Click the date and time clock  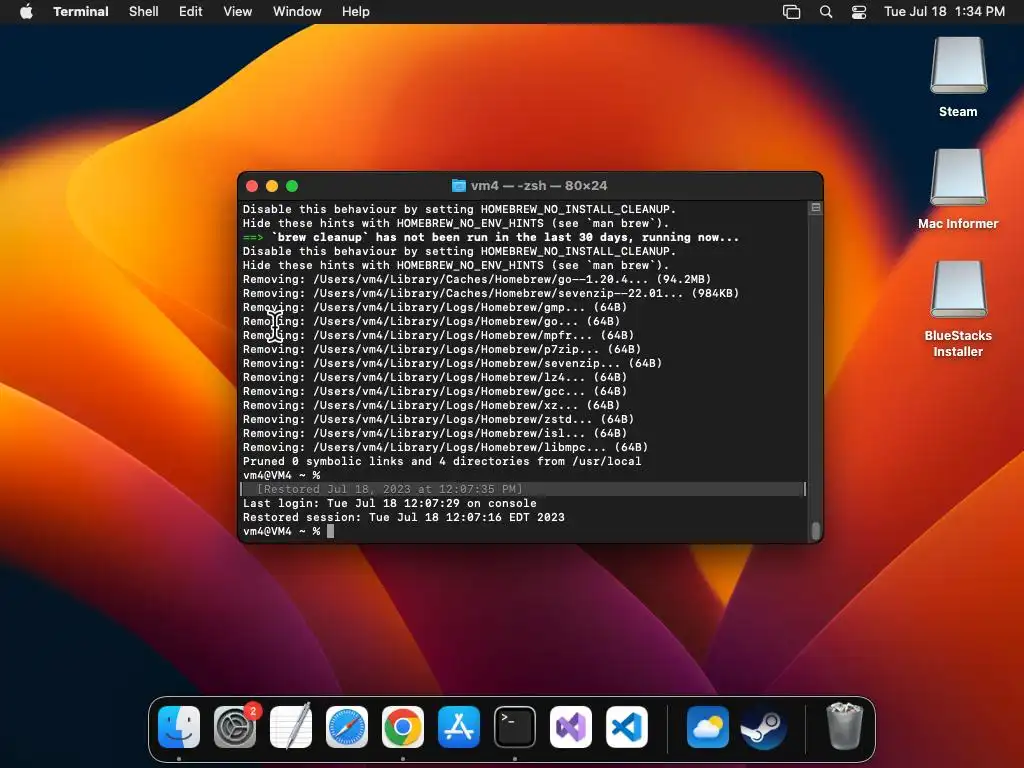click(x=944, y=11)
